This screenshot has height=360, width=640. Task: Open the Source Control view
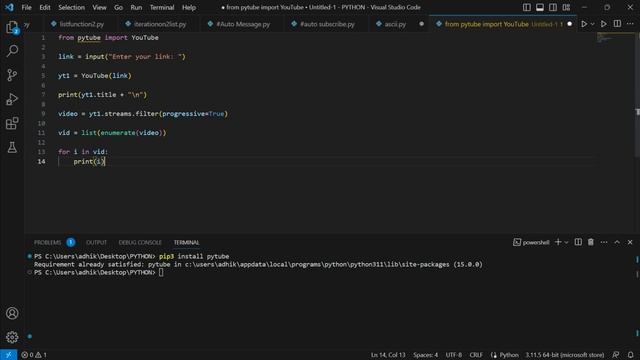point(12,75)
